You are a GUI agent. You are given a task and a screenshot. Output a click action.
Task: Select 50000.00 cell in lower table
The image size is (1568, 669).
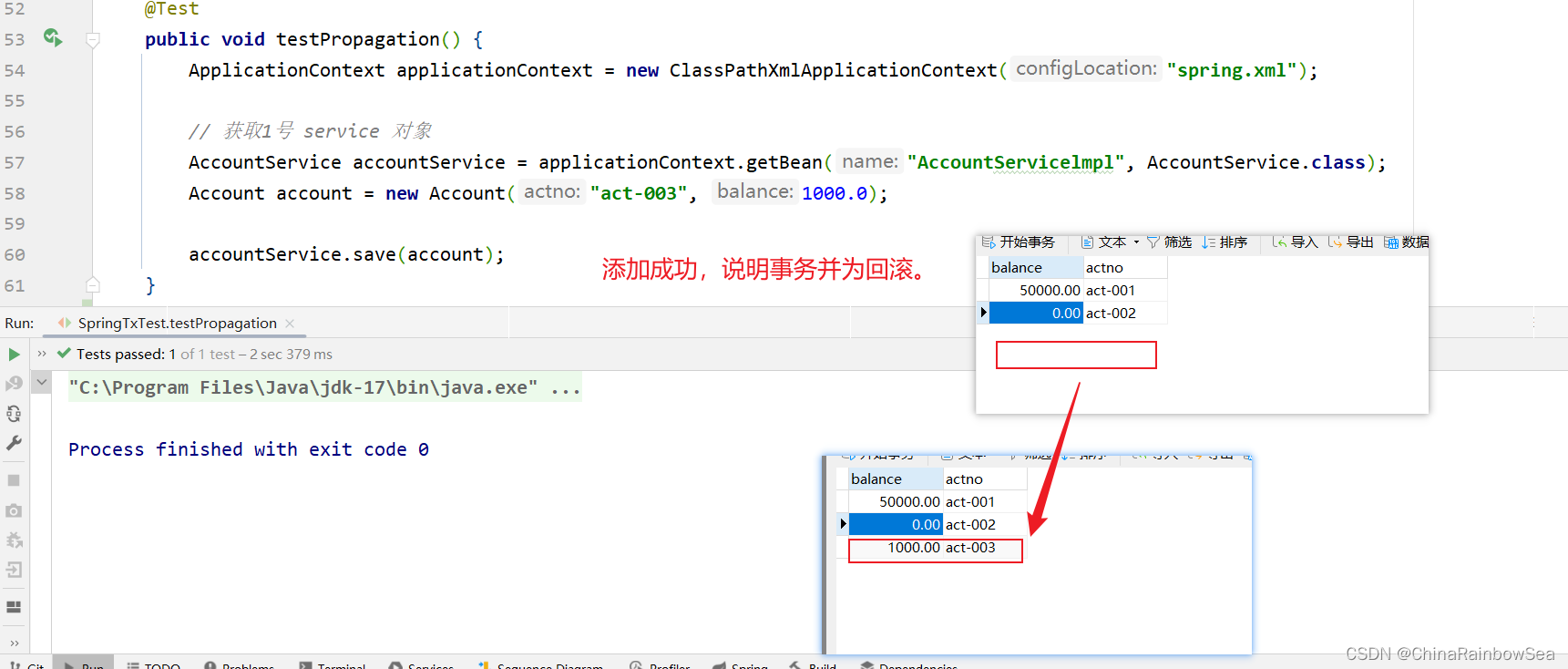896,501
